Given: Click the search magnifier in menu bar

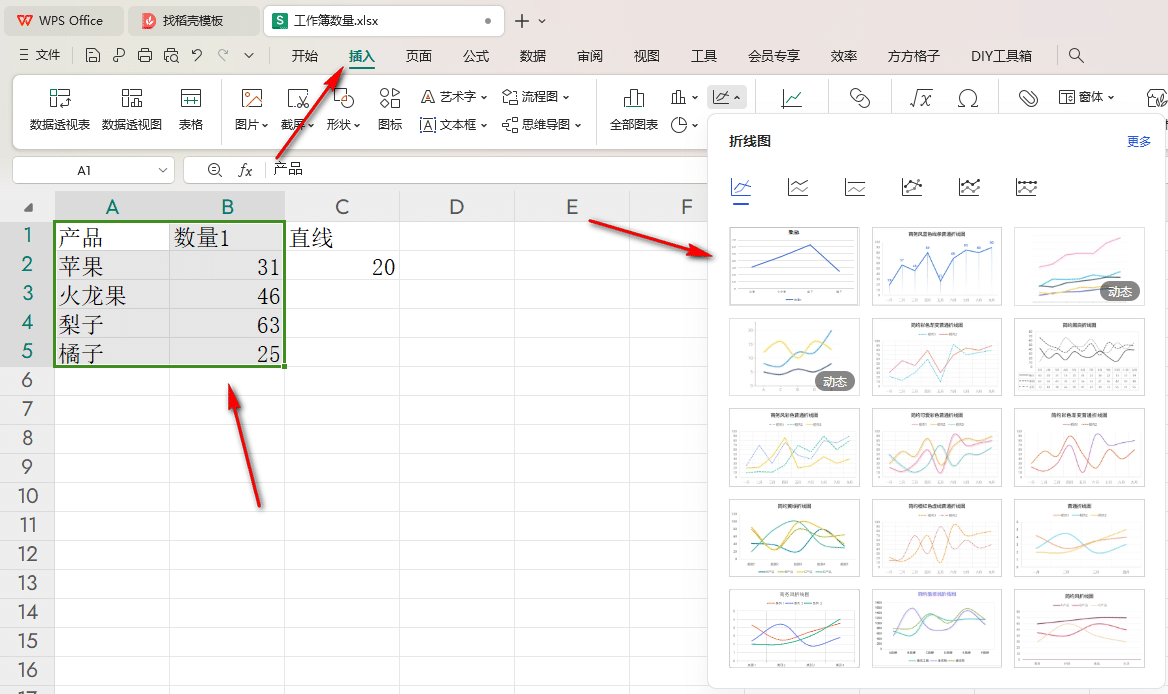Looking at the screenshot, I should pos(1076,55).
